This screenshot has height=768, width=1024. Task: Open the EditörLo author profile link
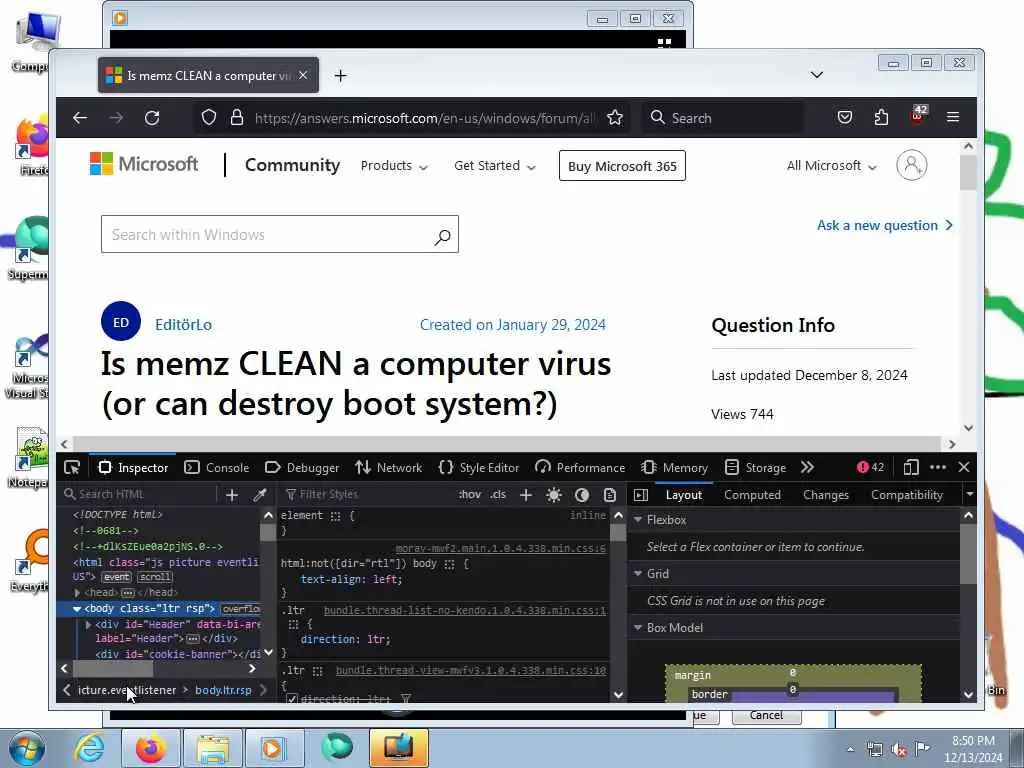point(183,325)
